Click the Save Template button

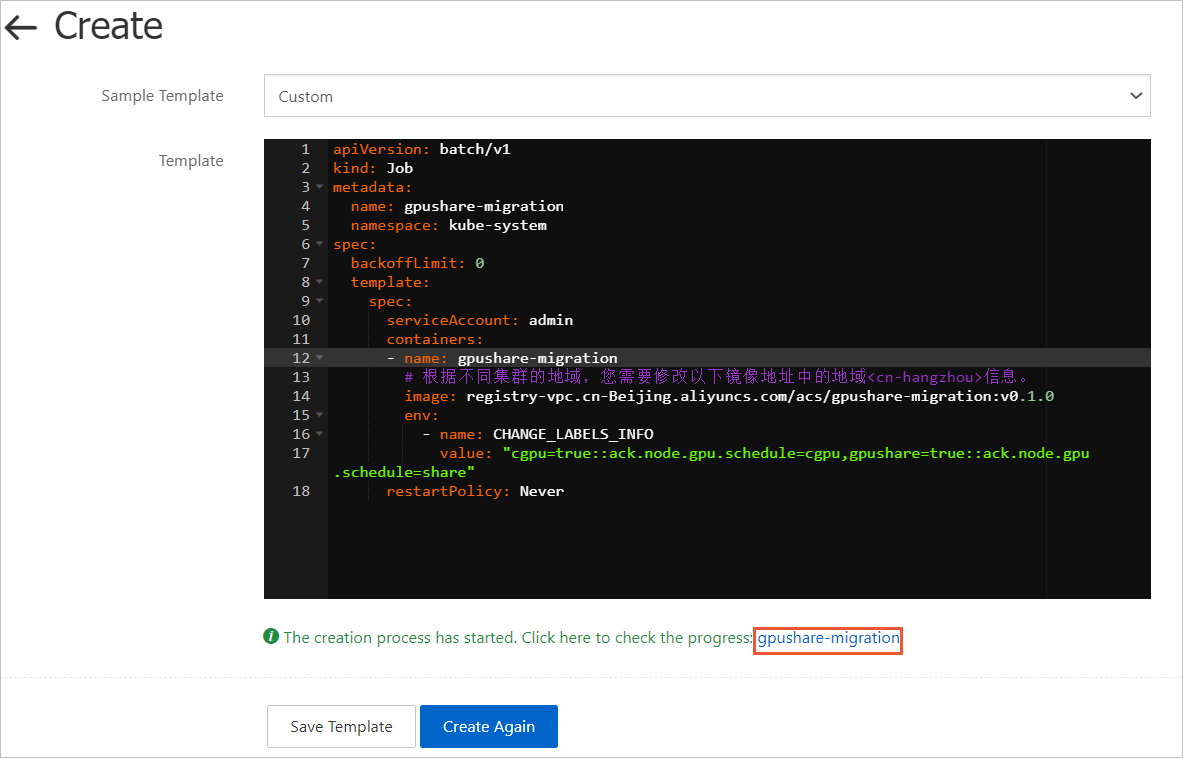click(341, 726)
